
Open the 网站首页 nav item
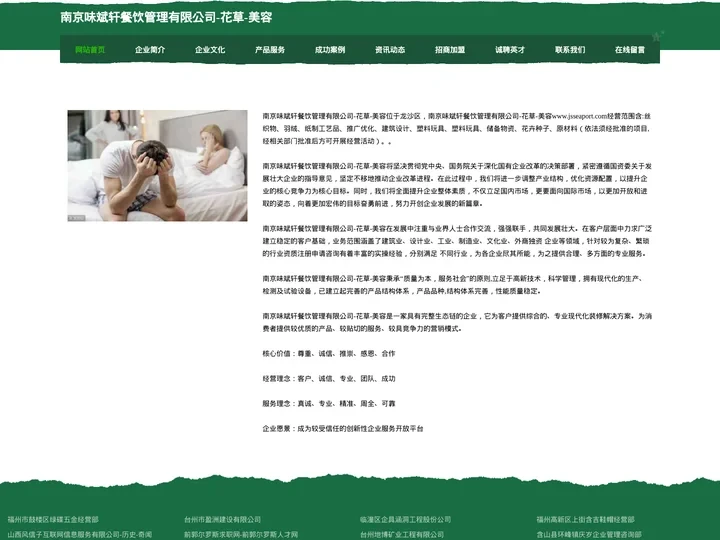click(x=90, y=50)
